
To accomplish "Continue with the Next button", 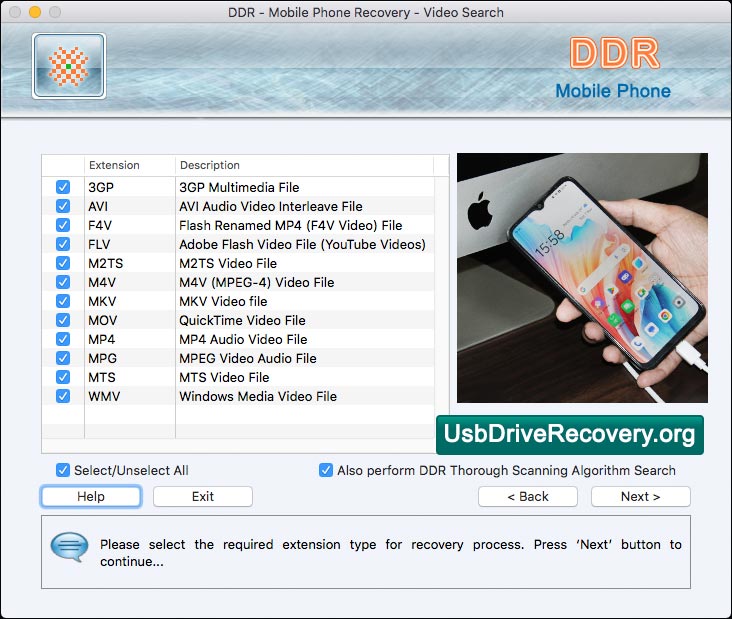I will point(640,496).
